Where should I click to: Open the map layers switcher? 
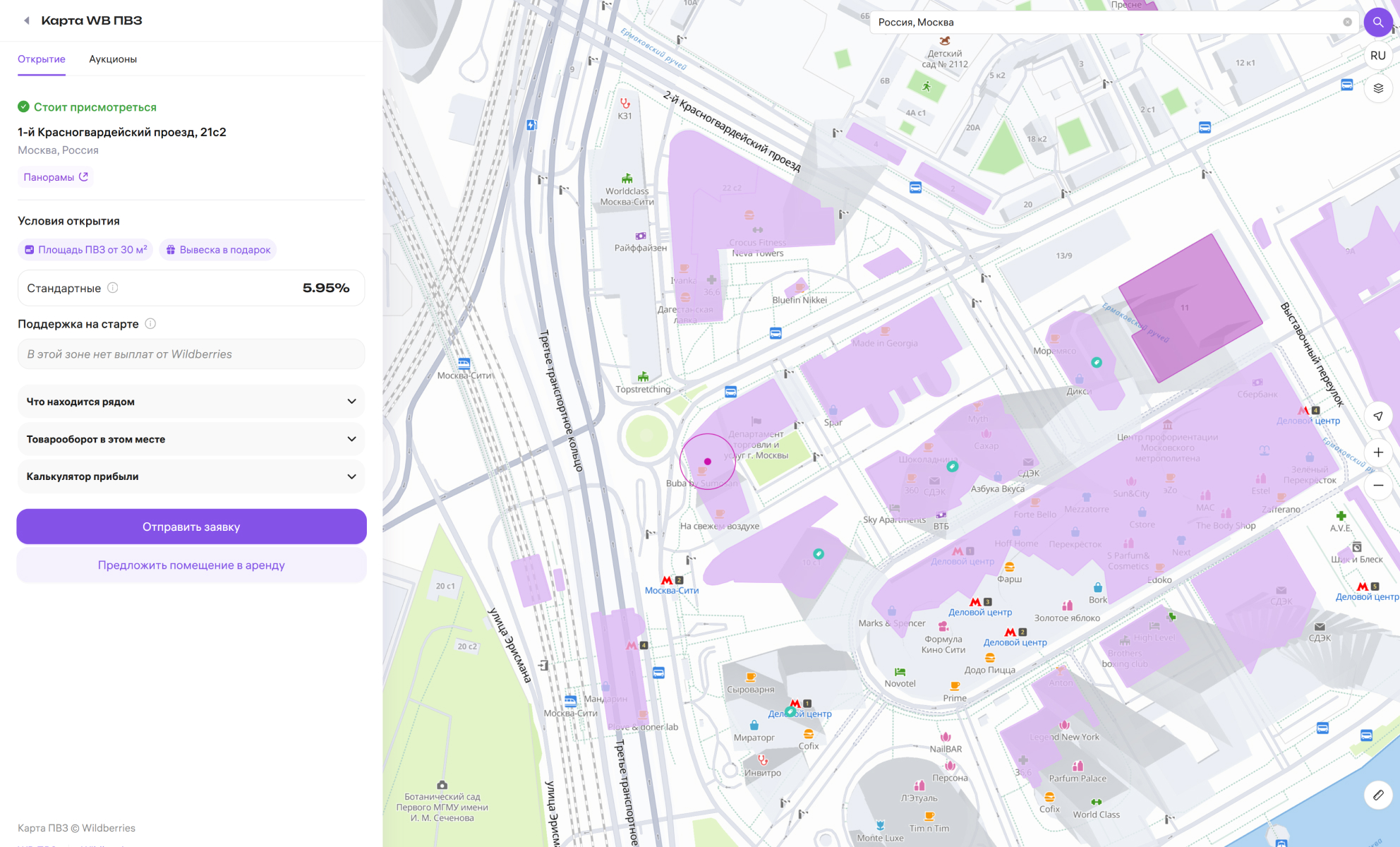(x=1377, y=88)
